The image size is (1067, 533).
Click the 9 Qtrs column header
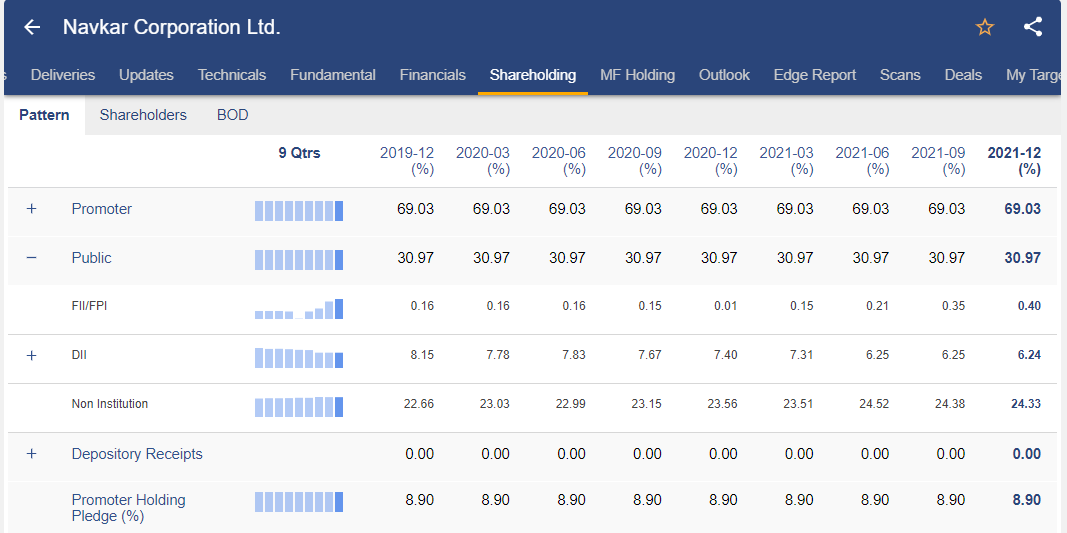[x=299, y=153]
